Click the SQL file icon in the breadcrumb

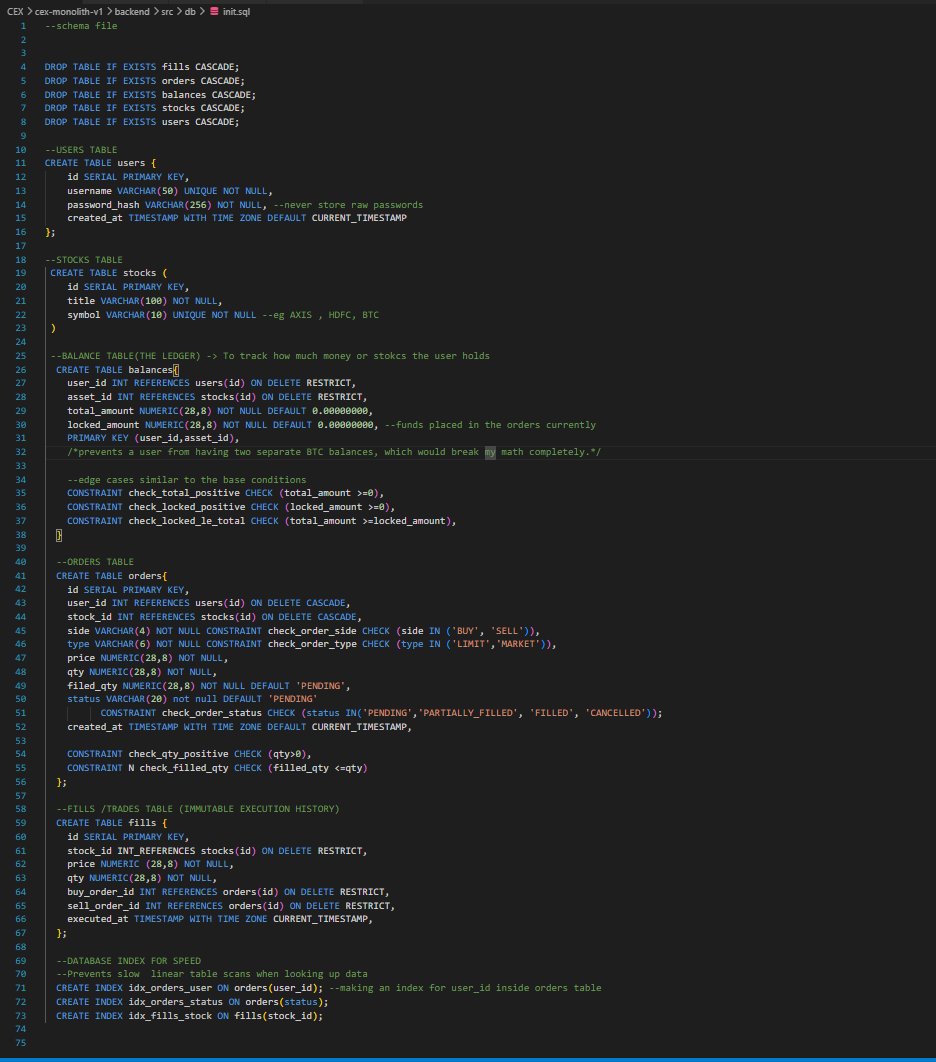(214, 12)
